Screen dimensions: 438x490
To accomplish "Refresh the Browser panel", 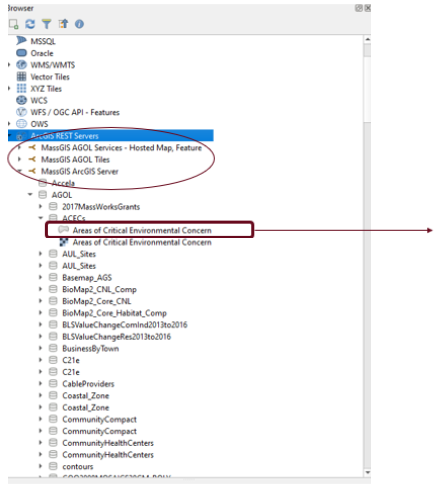I will click(x=30, y=24).
